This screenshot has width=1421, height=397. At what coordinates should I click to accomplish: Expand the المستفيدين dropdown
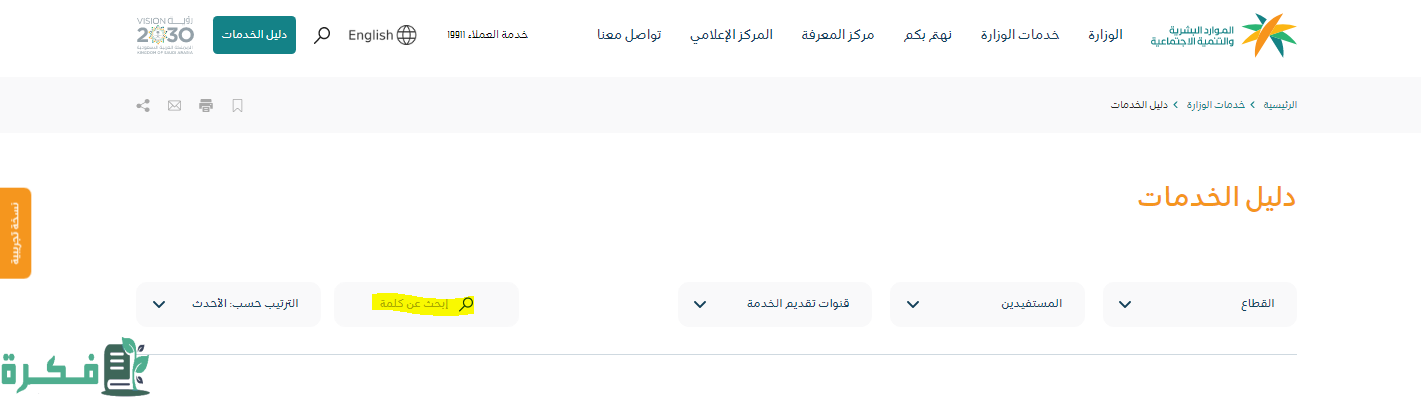coord(987,304)
